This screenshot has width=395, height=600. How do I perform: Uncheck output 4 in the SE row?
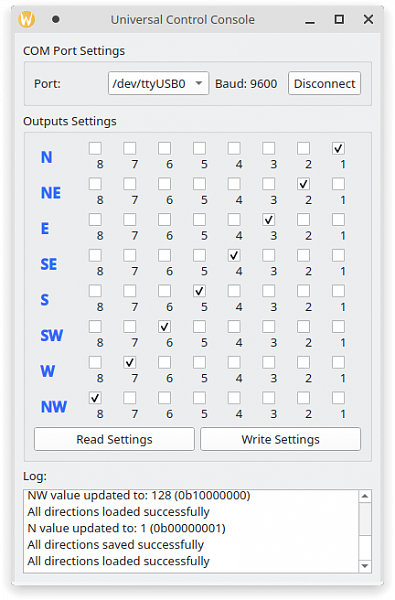234,255
